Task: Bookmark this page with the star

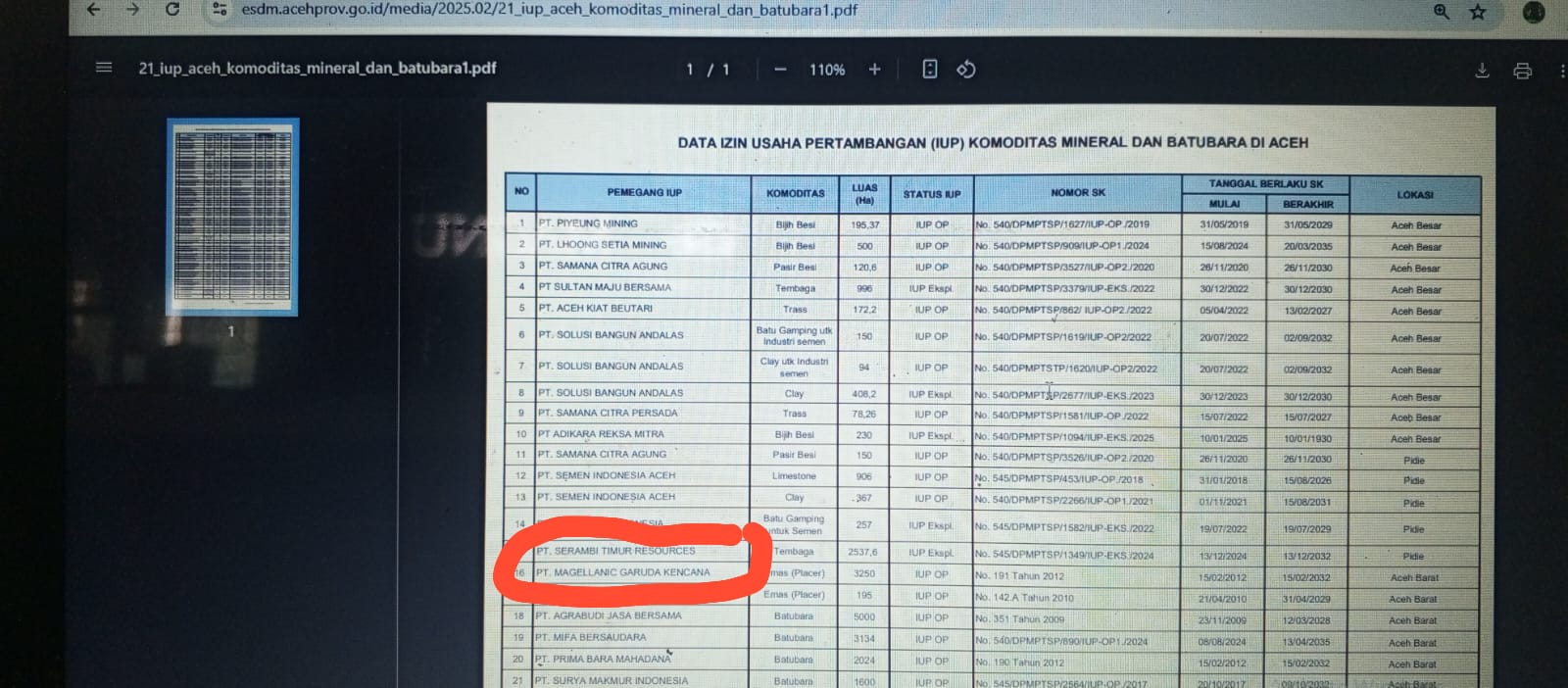Action: pos(1478,12)
